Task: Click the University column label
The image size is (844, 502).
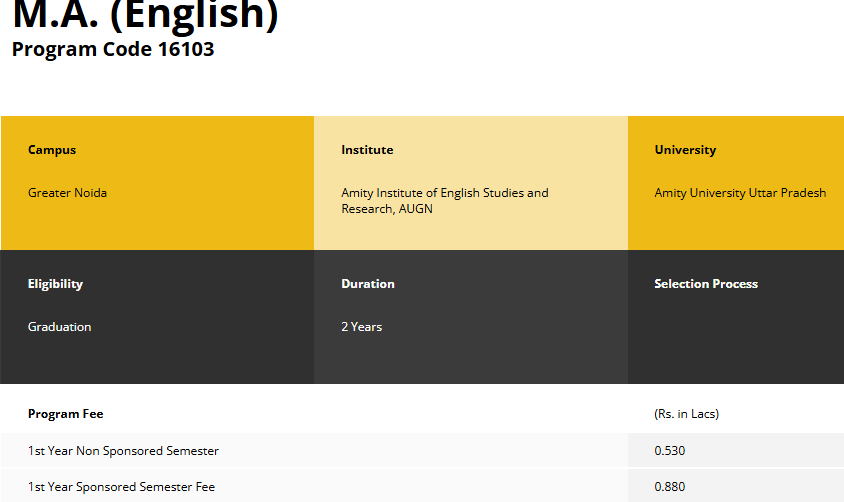Action: (685, 150)
